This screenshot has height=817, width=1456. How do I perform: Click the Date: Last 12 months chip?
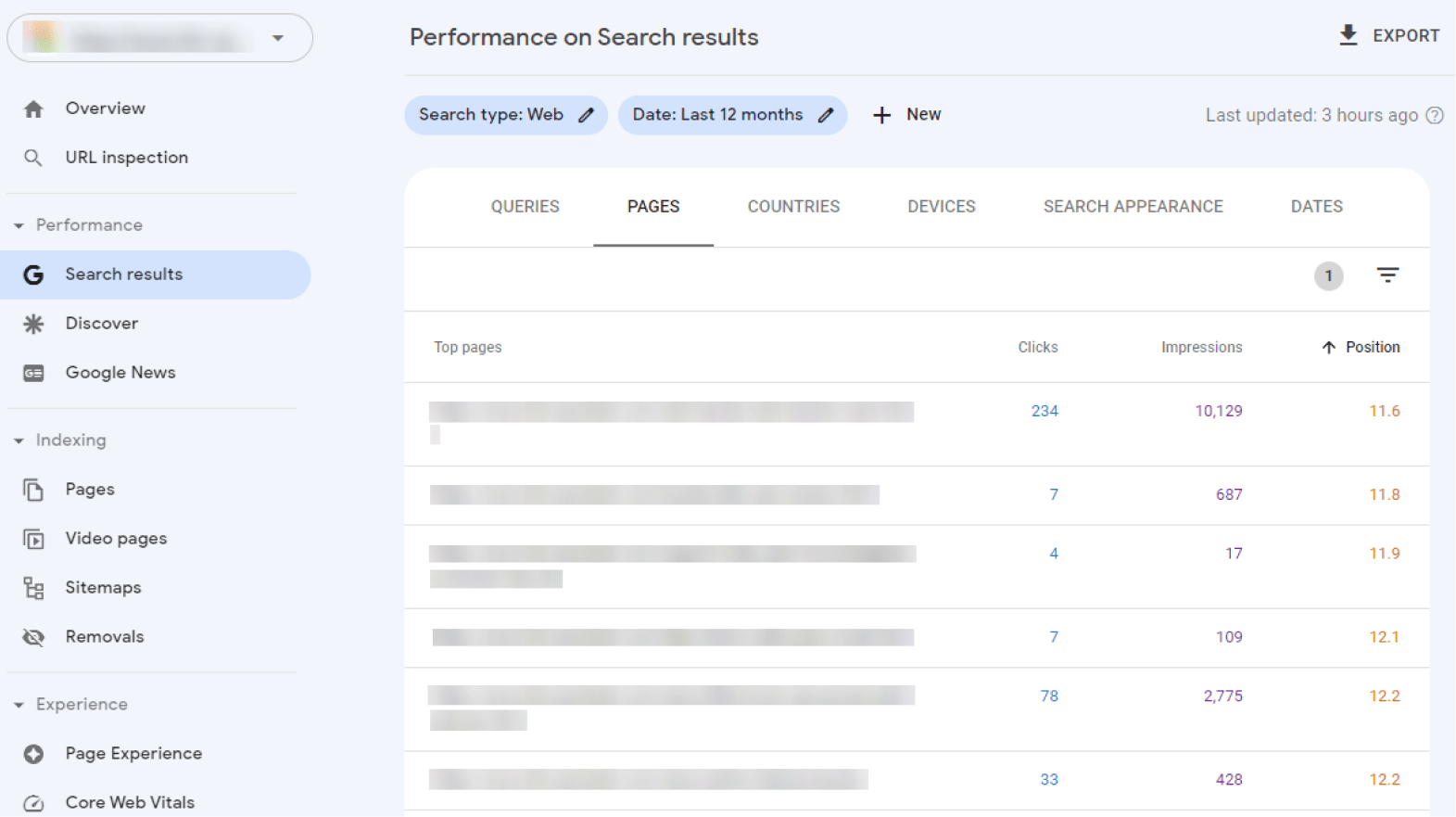pos(732,115)
